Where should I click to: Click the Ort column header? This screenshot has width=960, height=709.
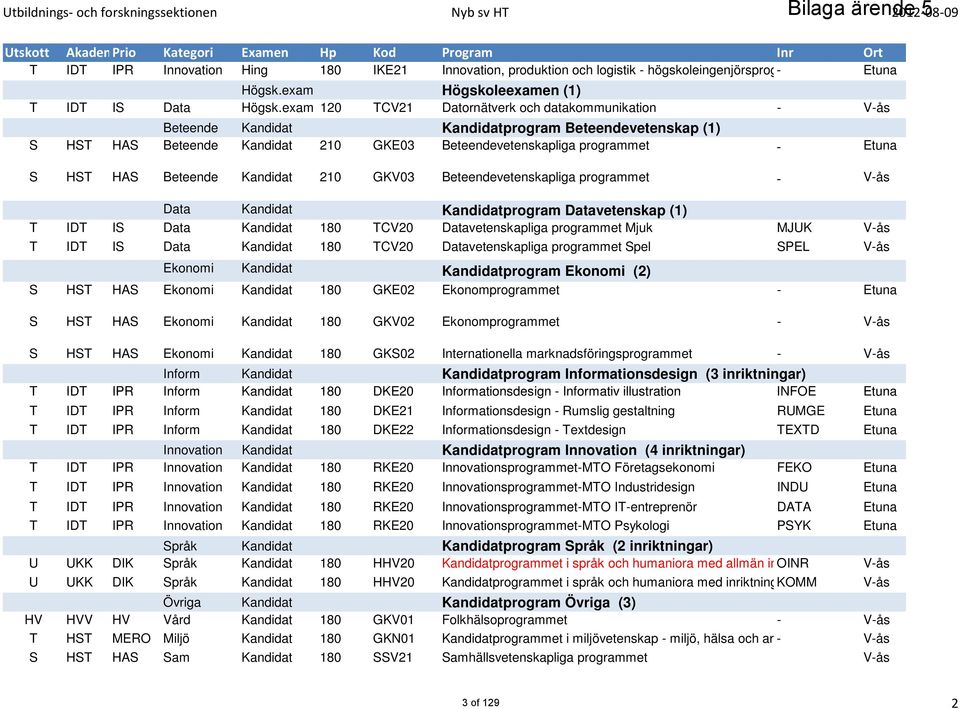(x=873, y=53)
